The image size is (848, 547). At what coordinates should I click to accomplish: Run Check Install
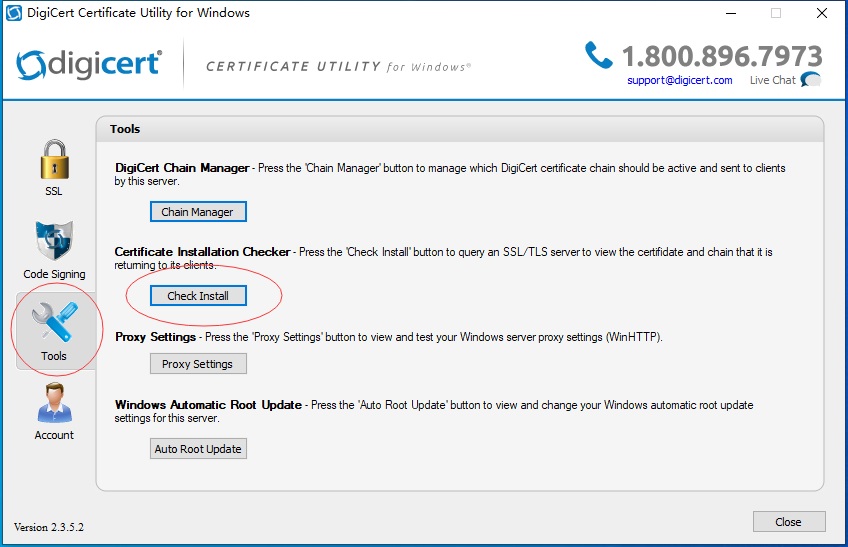click(x=198, y=296)
